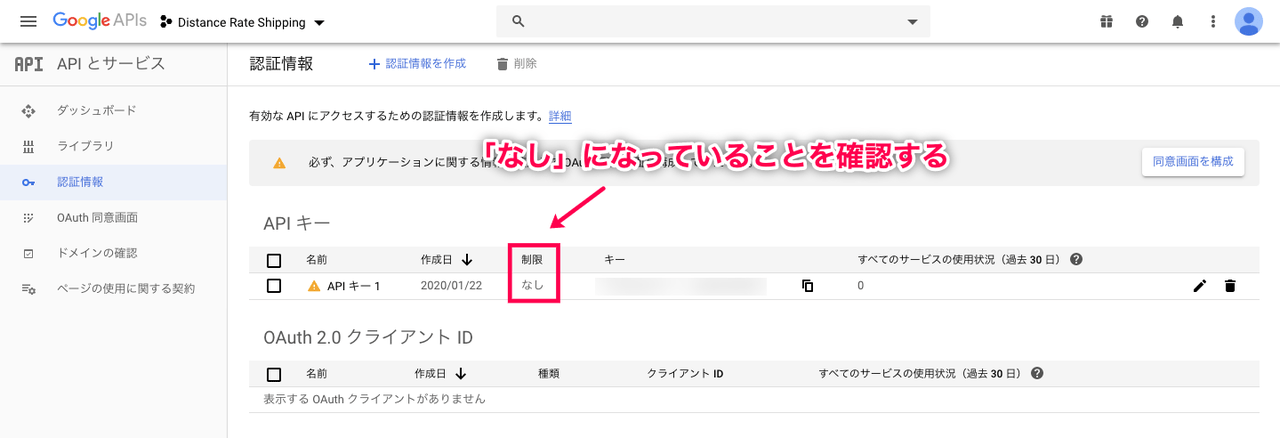
Task: Click the 削除 delete button
Action: 516,64
